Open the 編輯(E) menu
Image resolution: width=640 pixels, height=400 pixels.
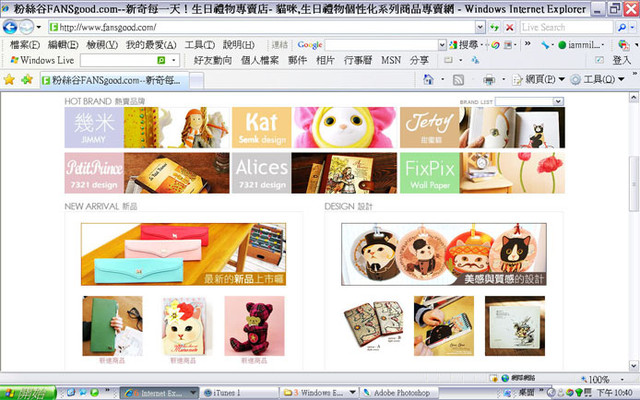[x=63, y=45]
